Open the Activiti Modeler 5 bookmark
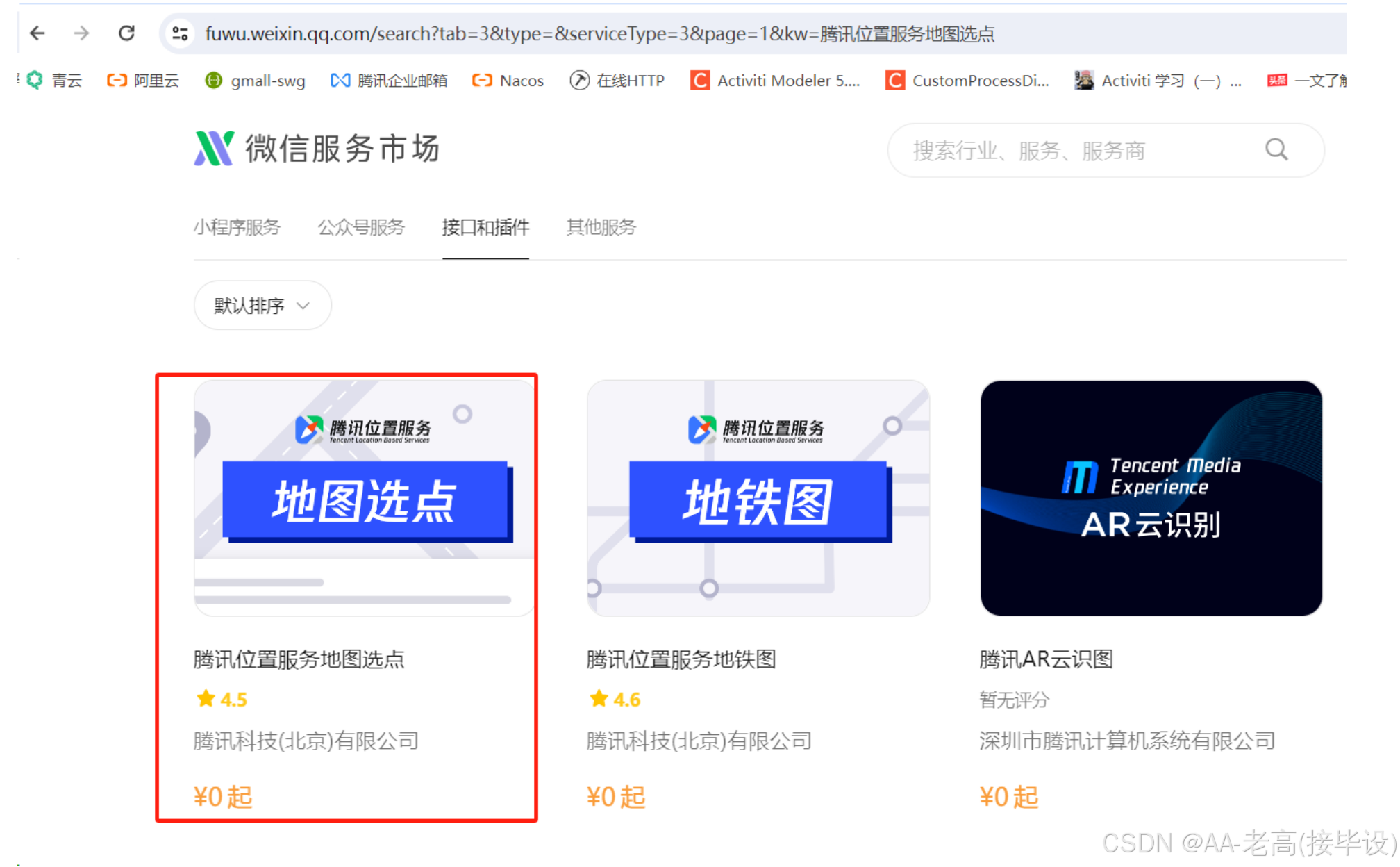 pyautogui.click(x=775, y=81)
